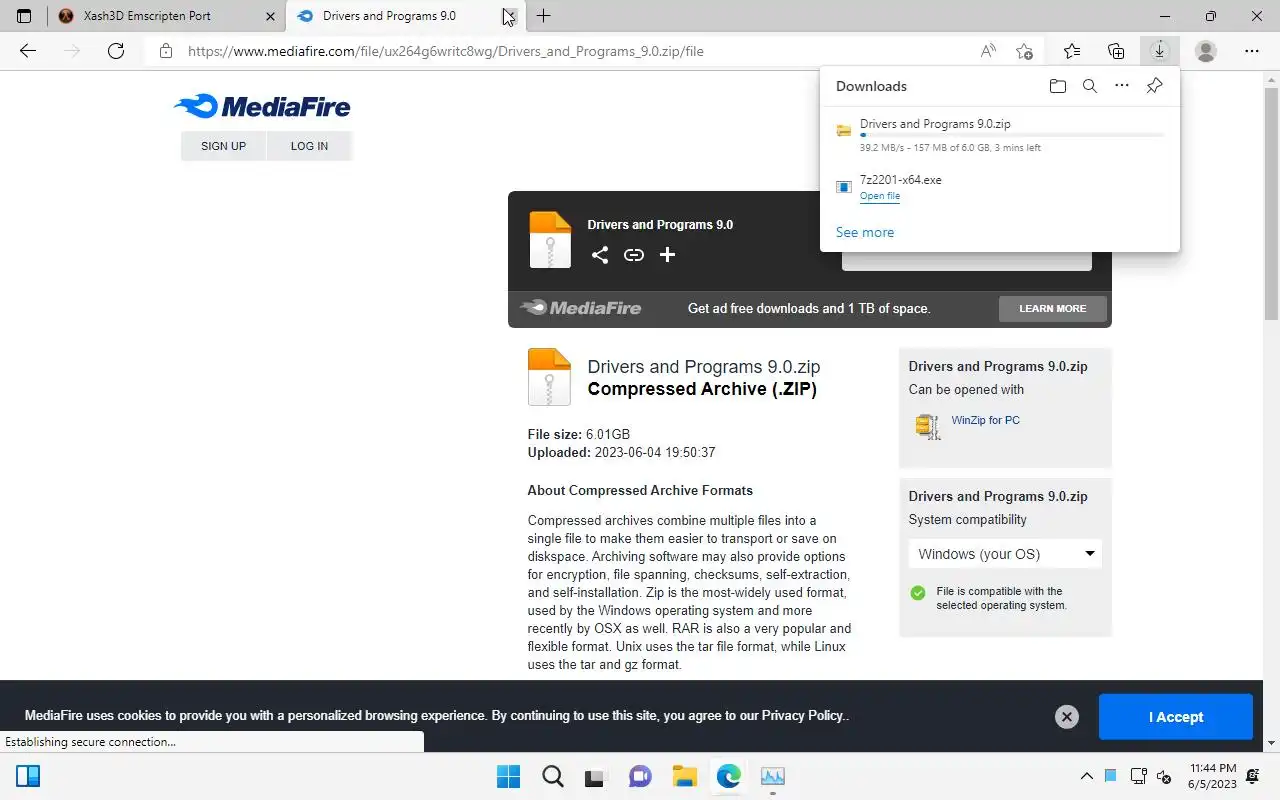Pin the Downloads panel
Viewport: 1280px width, 800px height.
click(x=1154, y=86)
